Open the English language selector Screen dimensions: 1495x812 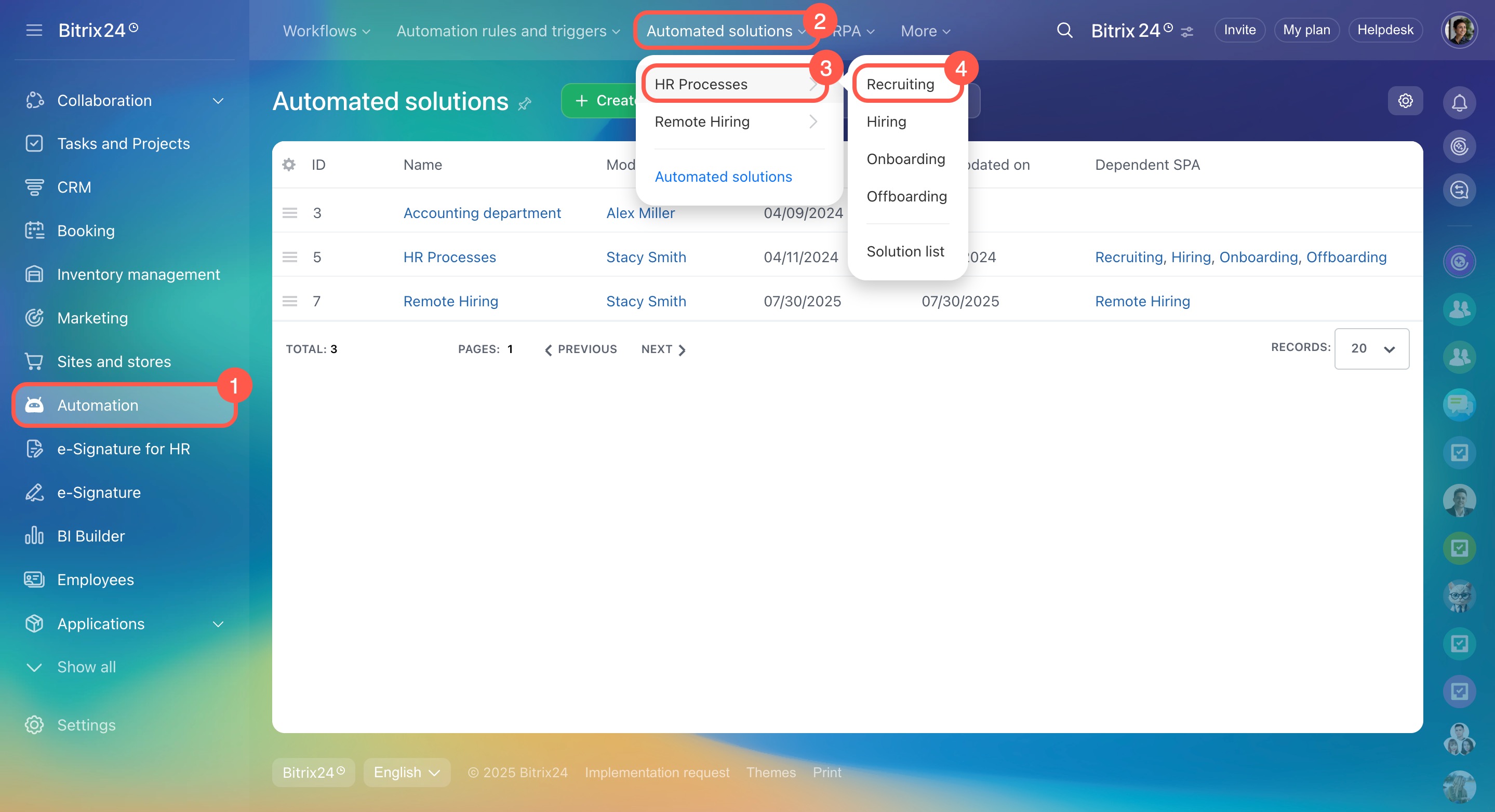(406, 773)
